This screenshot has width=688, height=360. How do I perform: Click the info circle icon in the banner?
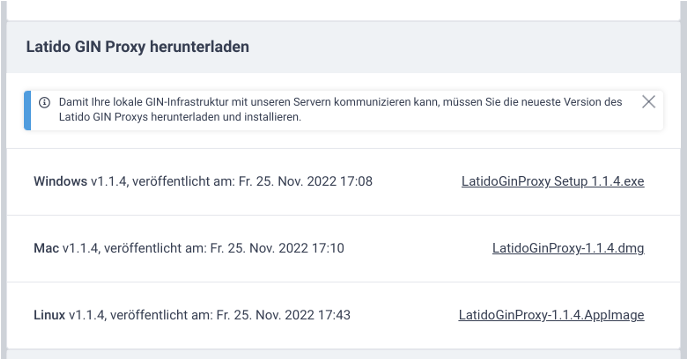pyautogui.click(x=44, y=102)
